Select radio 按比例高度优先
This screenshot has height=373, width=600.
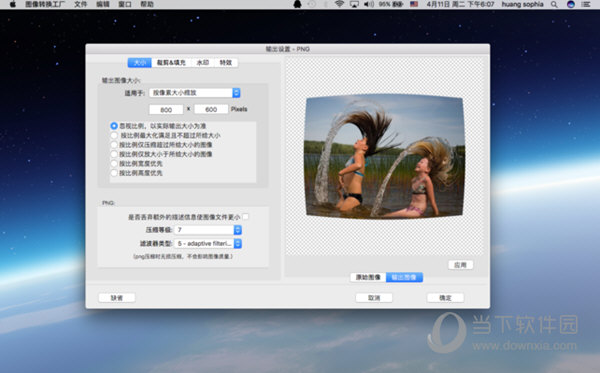pos(114,173)
